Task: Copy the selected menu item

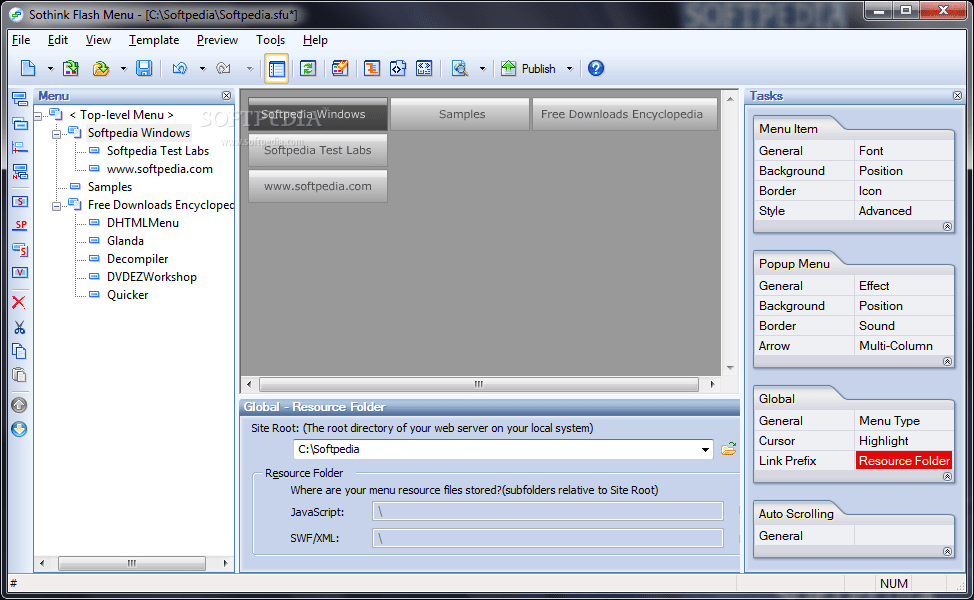Action: pyautogui.click(x=19, y=352)
